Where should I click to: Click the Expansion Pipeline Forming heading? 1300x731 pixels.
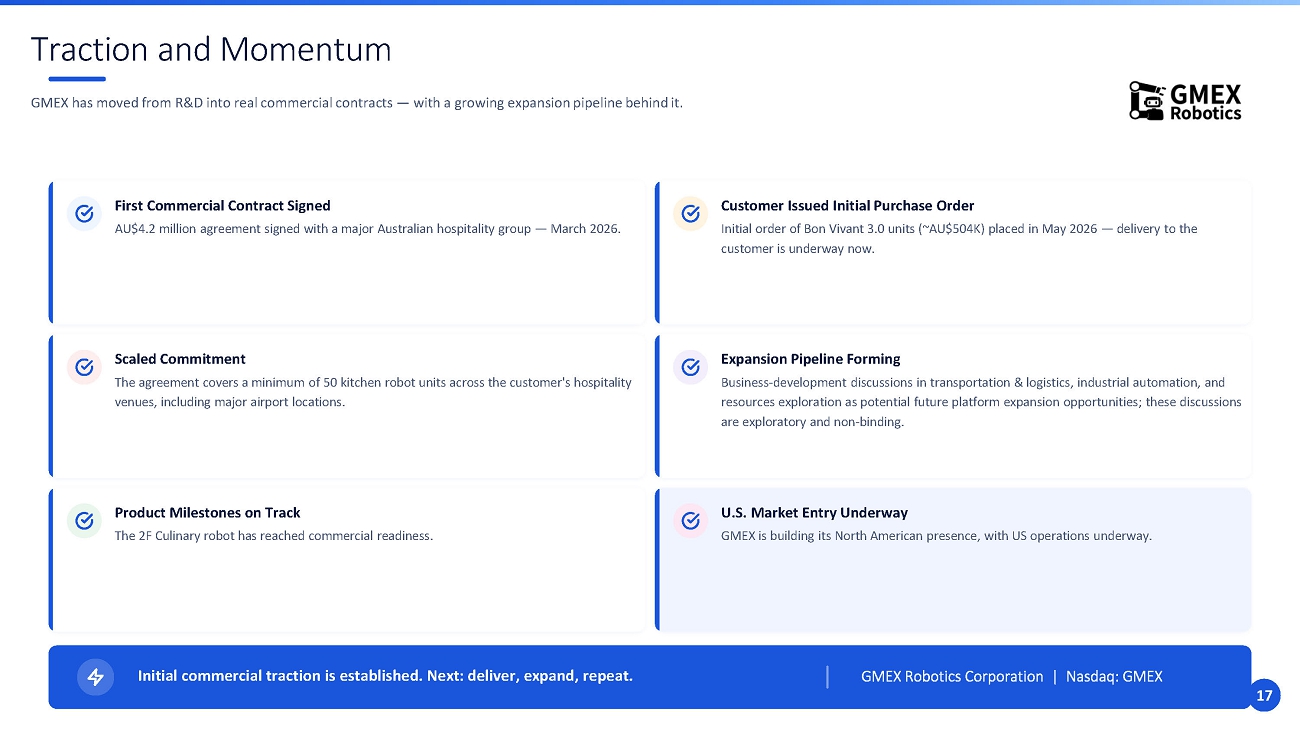pos(811,359)
